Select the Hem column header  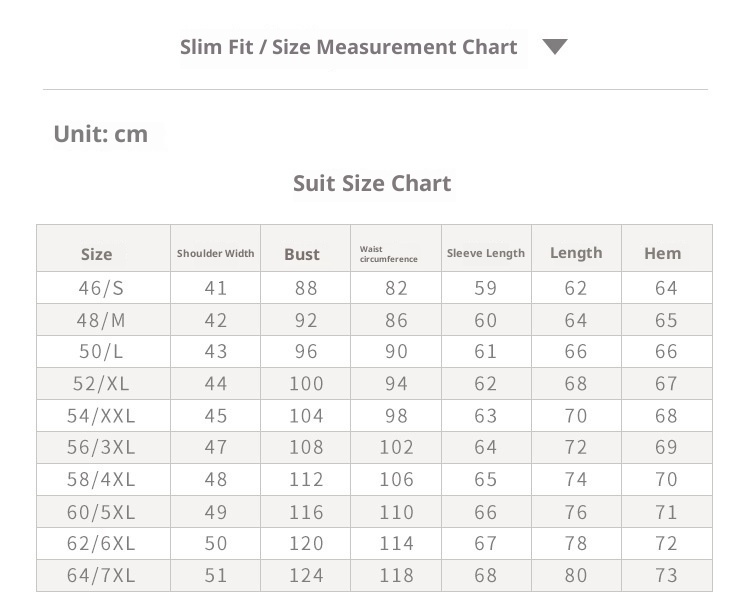click(x=662, y=254)
